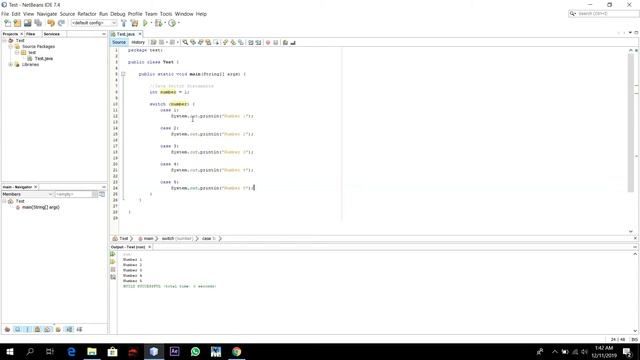
Task: Click the Uncomment icon at editor toolbar end
Action: (x=293, y=42)
